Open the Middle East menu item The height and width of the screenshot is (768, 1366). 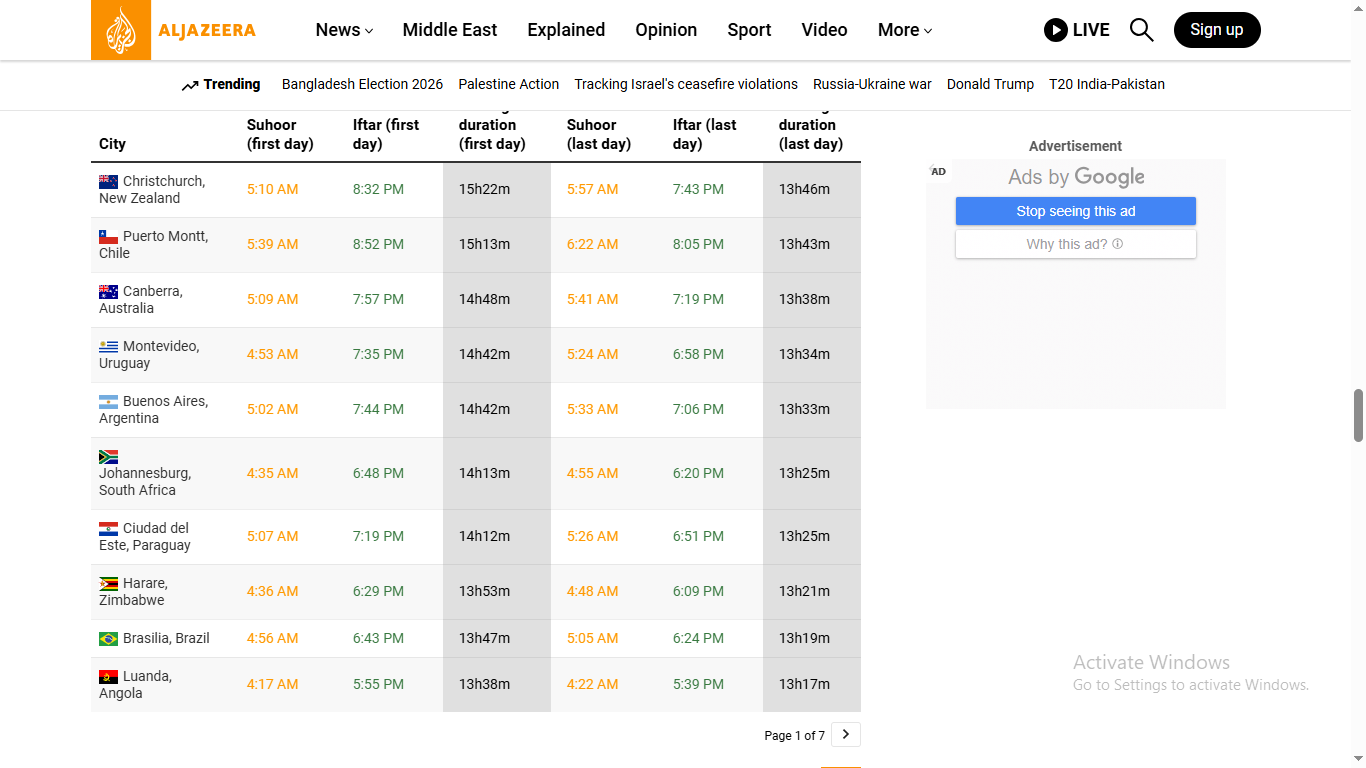point(449,30)
